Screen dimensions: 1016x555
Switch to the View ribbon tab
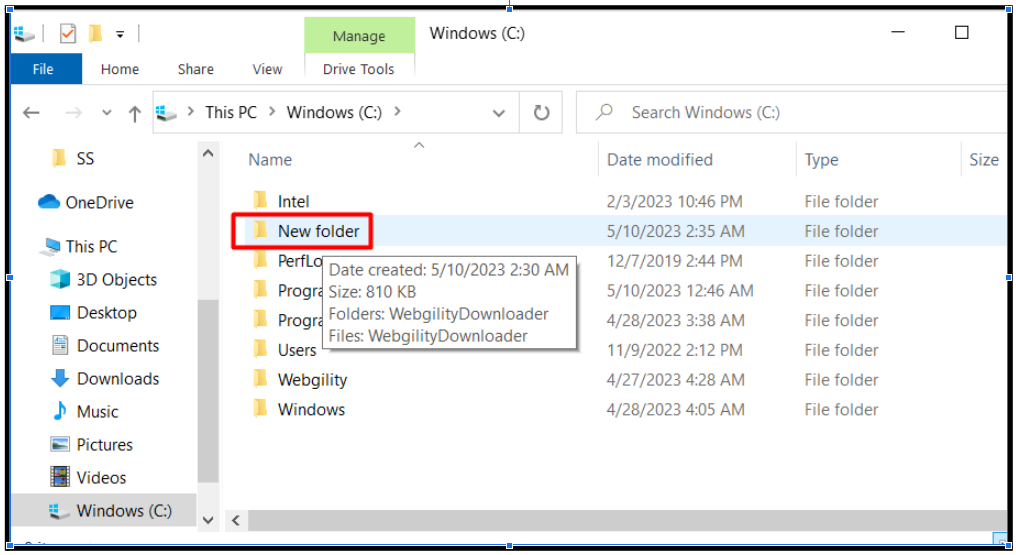pyautogui.click(x=267, y=69)
